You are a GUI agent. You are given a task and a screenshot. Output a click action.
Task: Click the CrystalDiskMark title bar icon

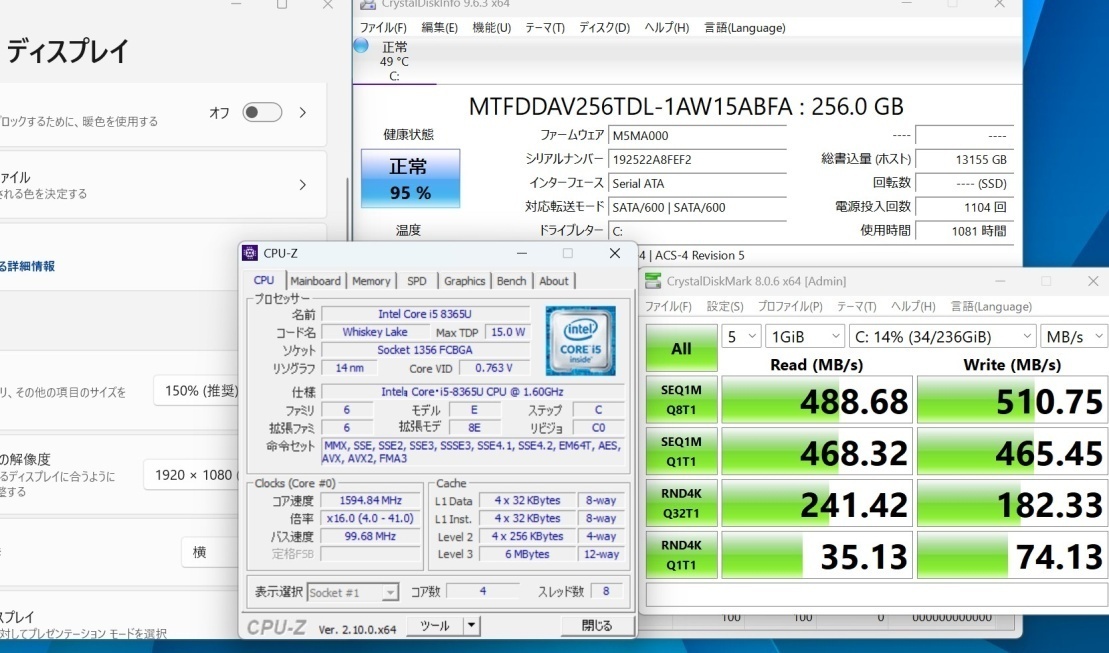653,281
